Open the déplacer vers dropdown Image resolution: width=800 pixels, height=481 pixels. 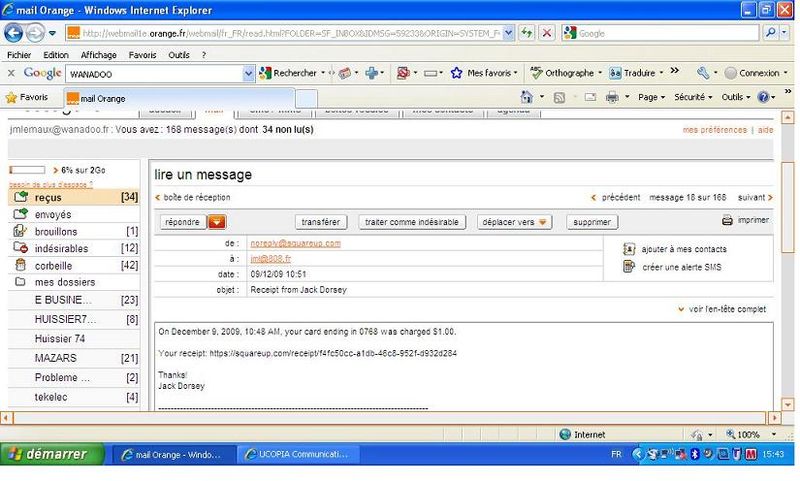click(514, 222)
